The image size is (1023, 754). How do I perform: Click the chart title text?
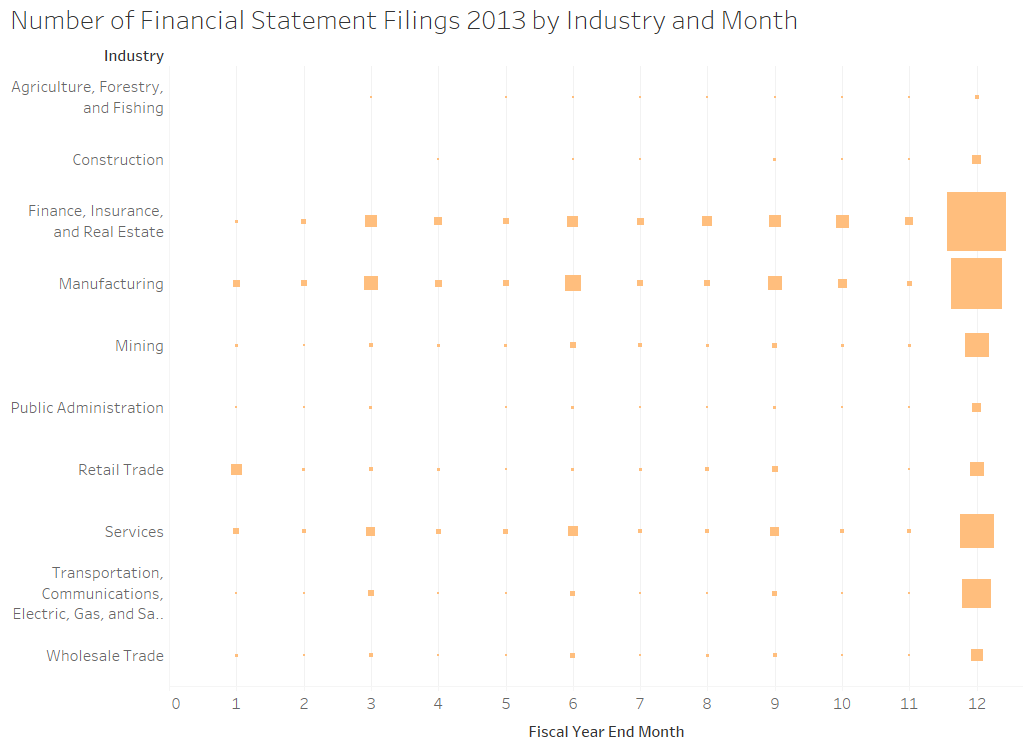pyautogui.click(x=404, y=21)
